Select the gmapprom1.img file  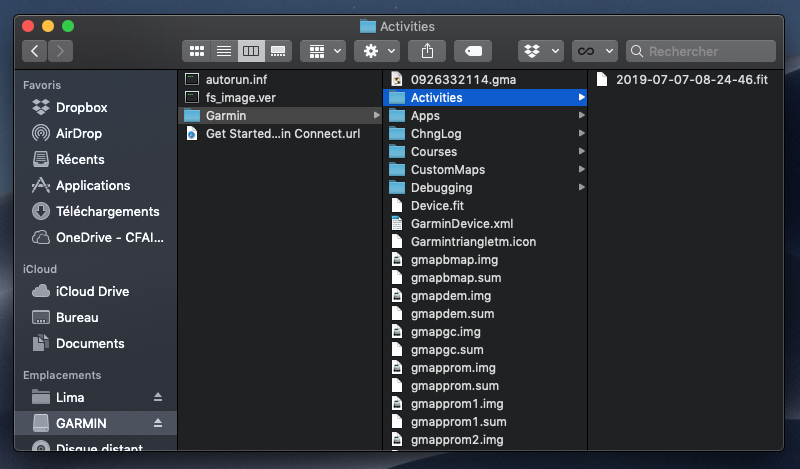tap(485, 404)
